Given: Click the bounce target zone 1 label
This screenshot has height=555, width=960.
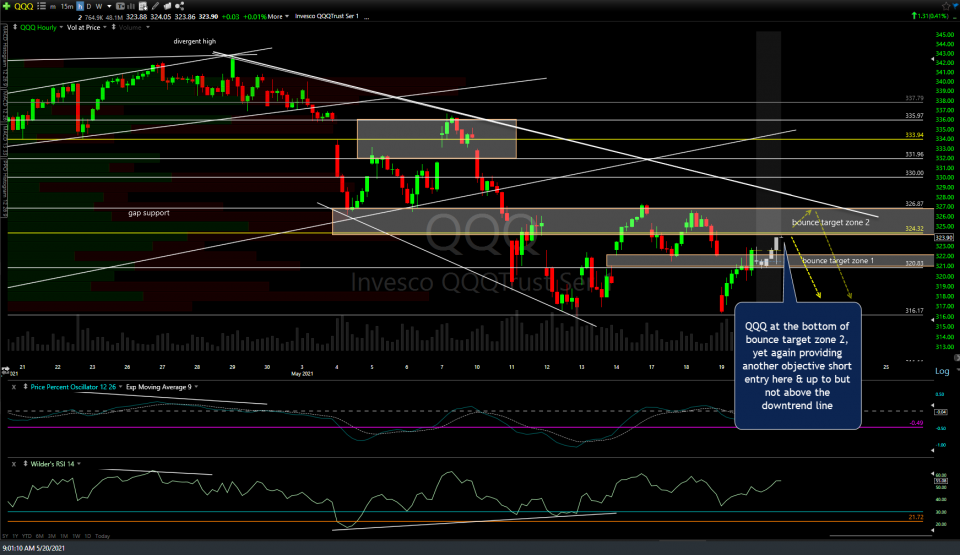Looking at the screenshot, I should coord(838,260).
